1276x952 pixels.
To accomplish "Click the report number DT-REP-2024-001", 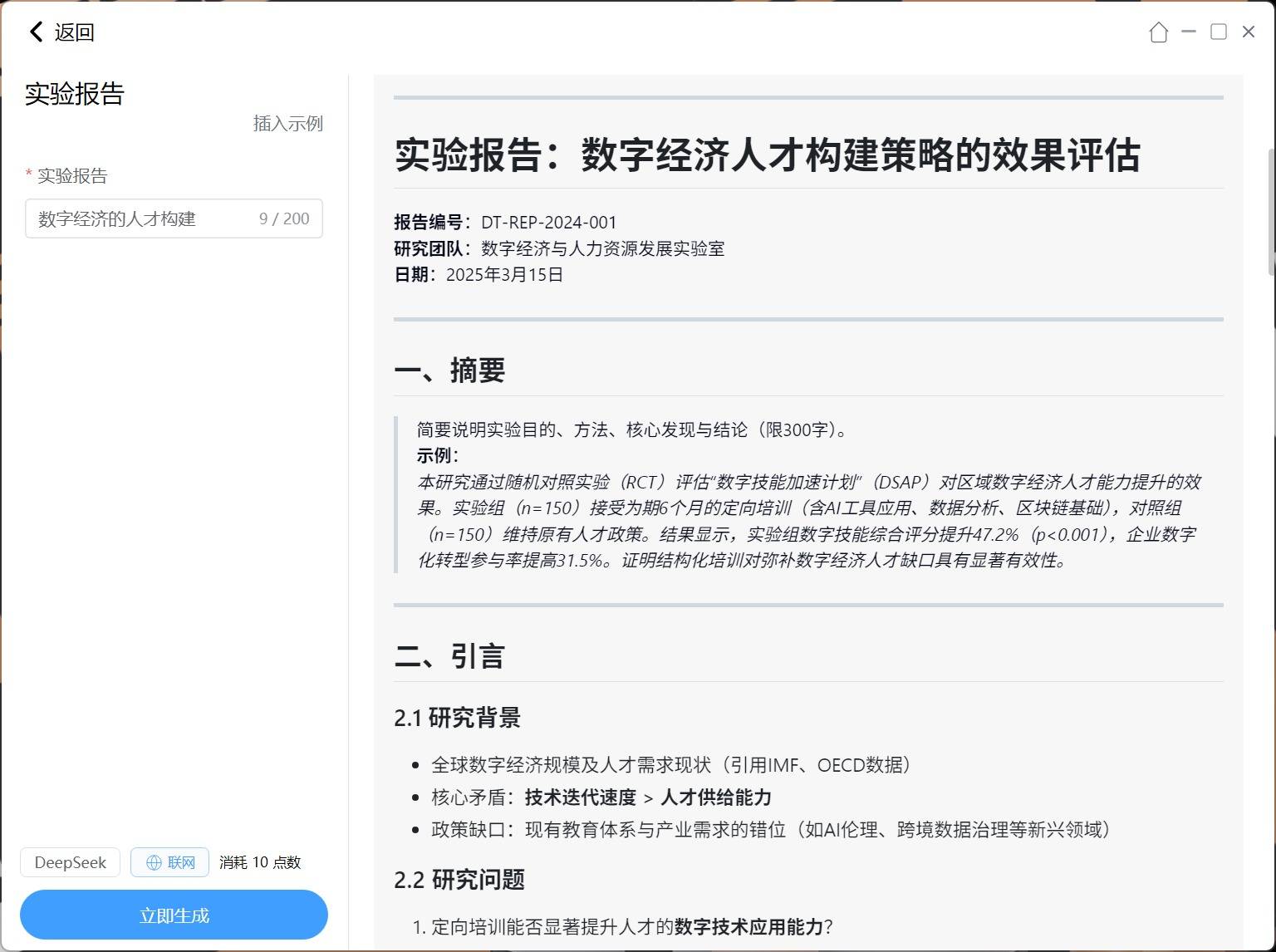I will tap(548, 223).
